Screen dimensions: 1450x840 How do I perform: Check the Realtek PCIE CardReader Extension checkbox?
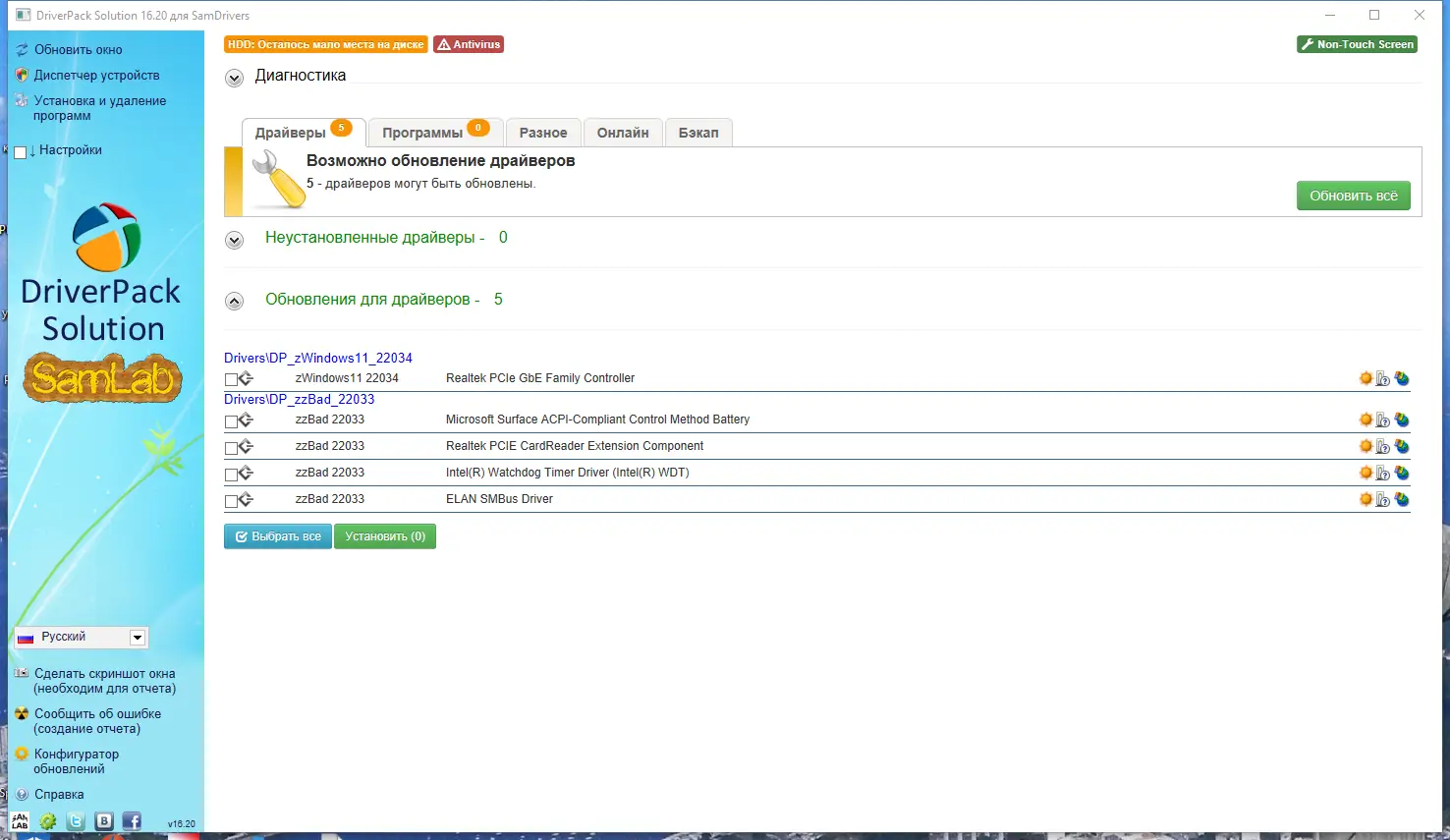click(231, 448)
